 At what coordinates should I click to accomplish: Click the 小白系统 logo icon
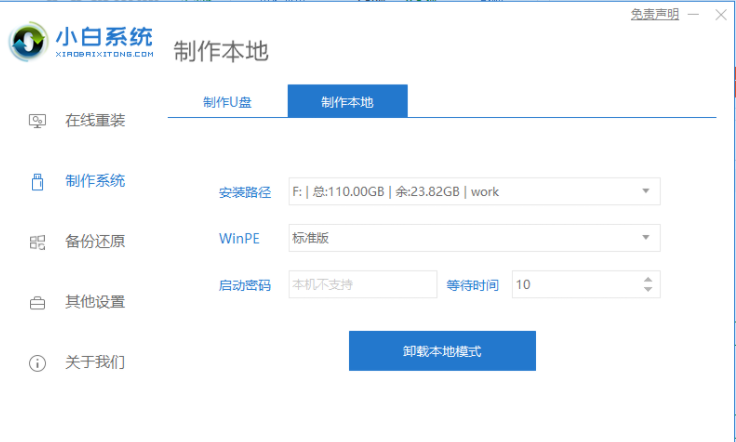pos(30,43)
